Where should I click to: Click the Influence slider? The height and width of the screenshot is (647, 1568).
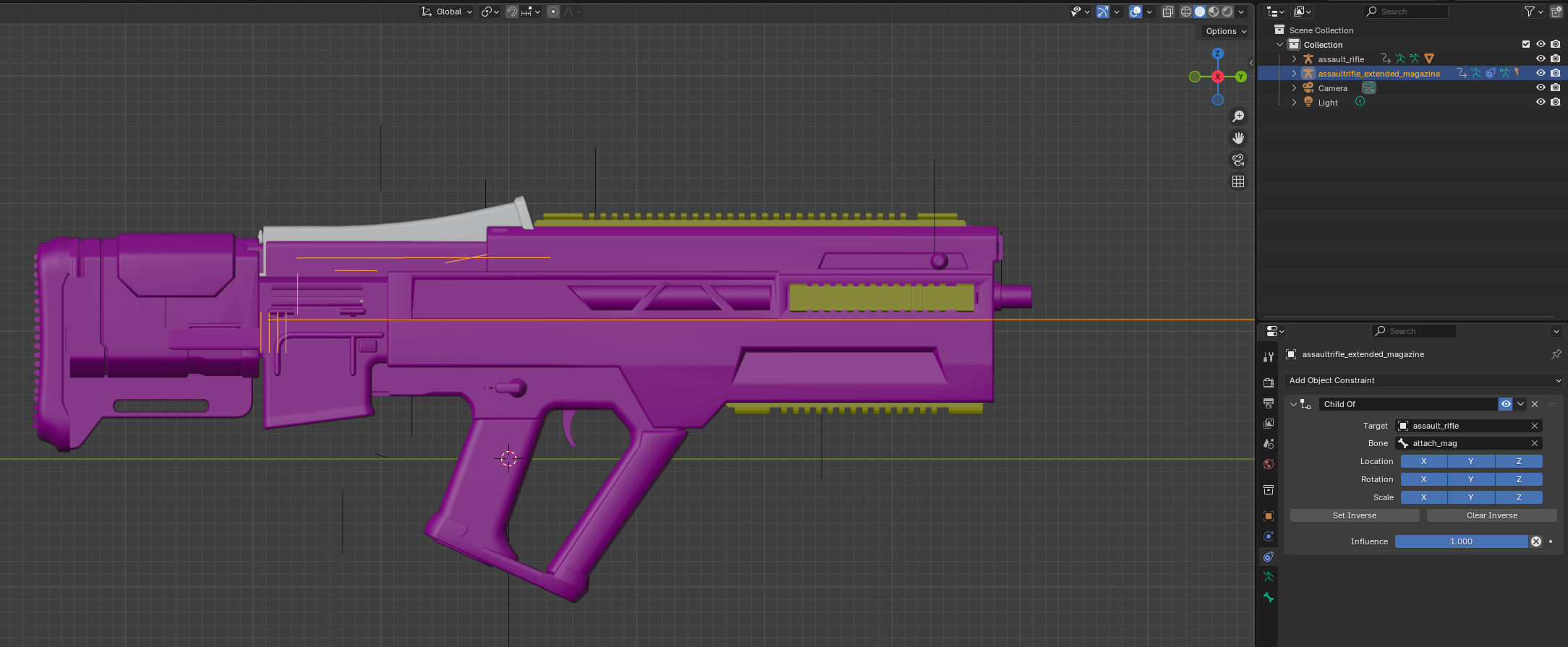click(1461, 541)
